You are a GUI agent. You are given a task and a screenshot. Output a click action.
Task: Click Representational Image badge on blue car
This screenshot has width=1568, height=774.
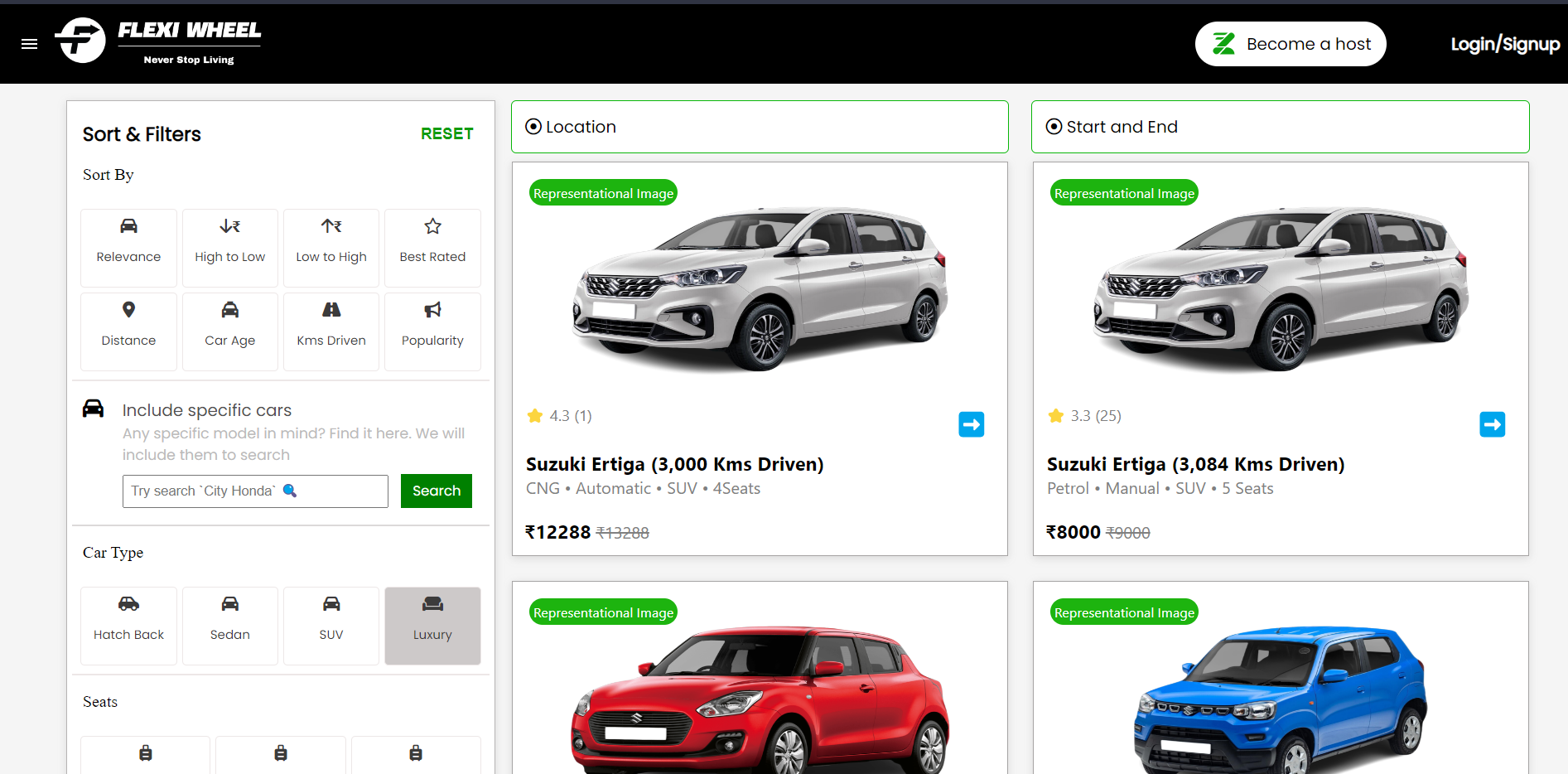click(x=1124, y=612)
